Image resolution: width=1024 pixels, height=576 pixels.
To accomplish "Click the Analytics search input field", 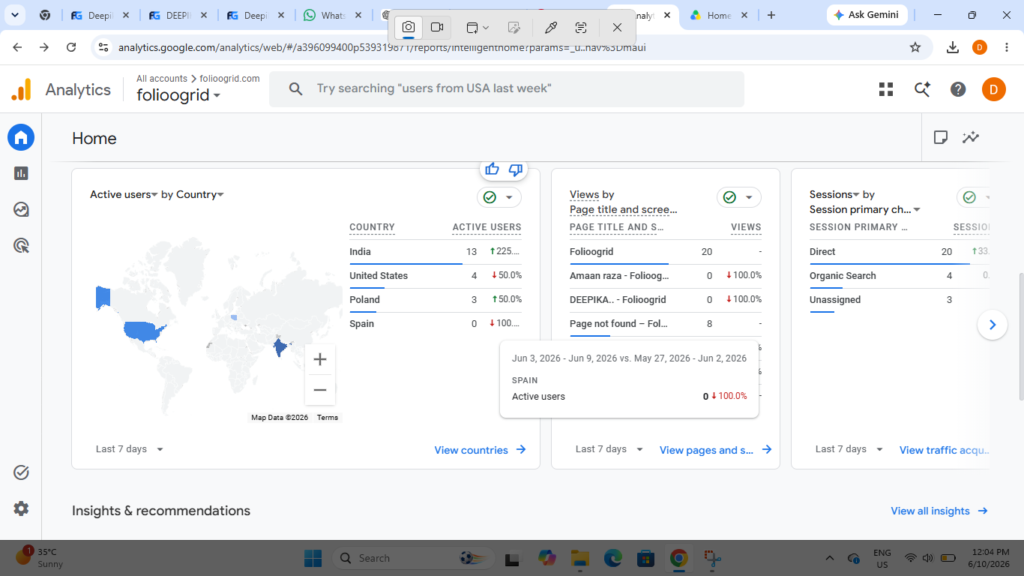I will pos(506,89).
